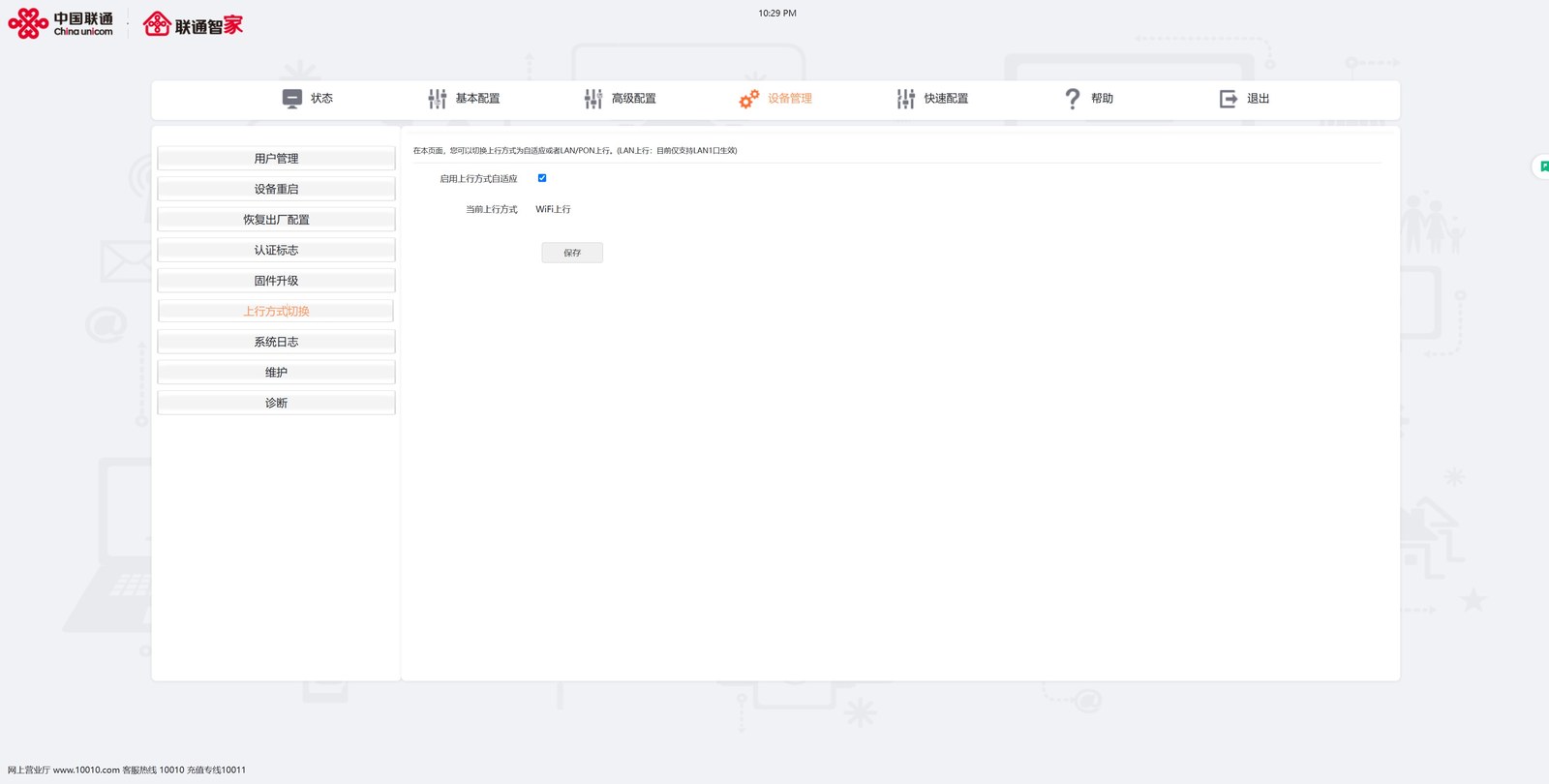Click the 高级配置 sliders icon
Viewport: 1549px width, 784px height.
tap(593, 99)
